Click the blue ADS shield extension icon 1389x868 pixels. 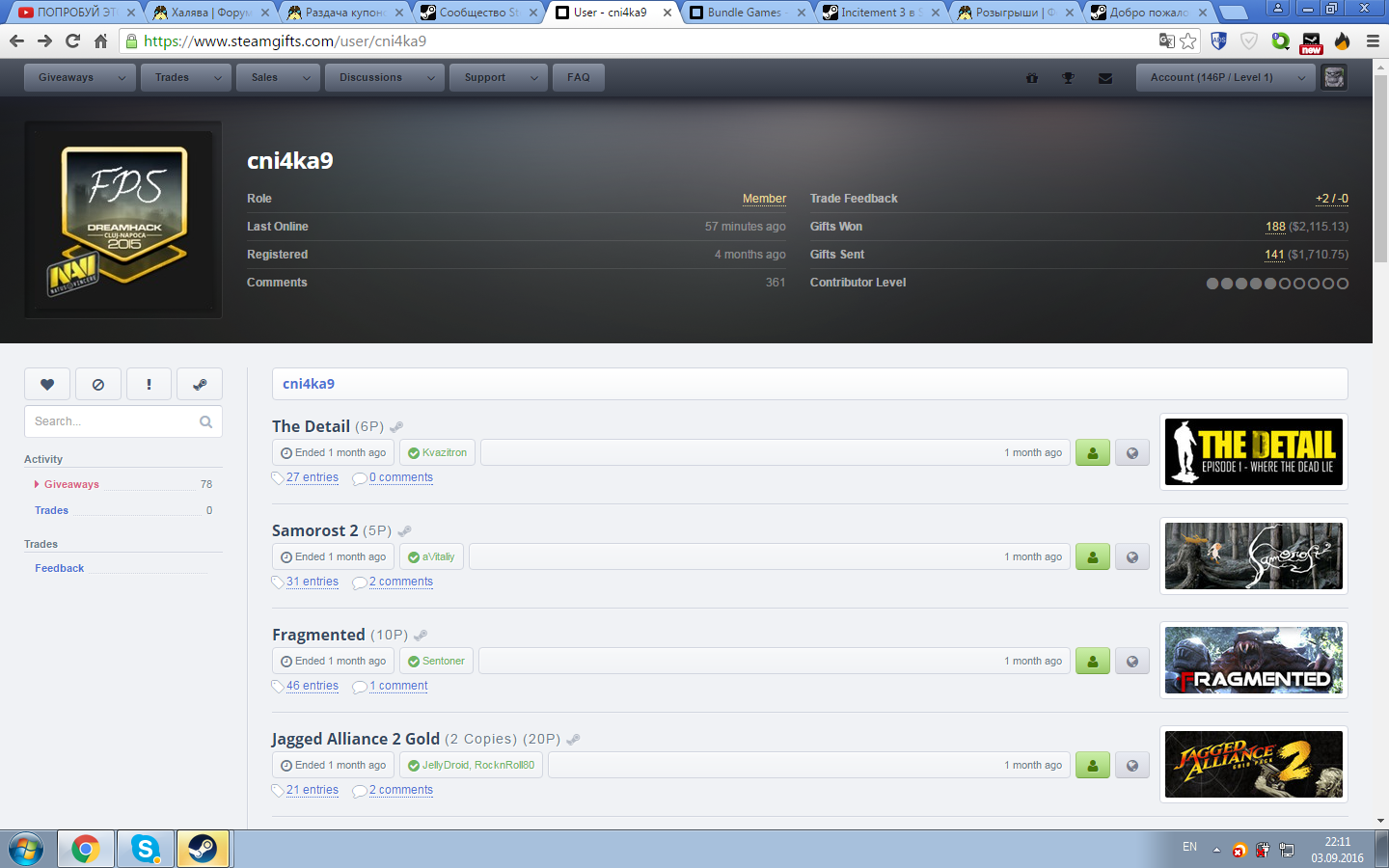click(1218, 41)
